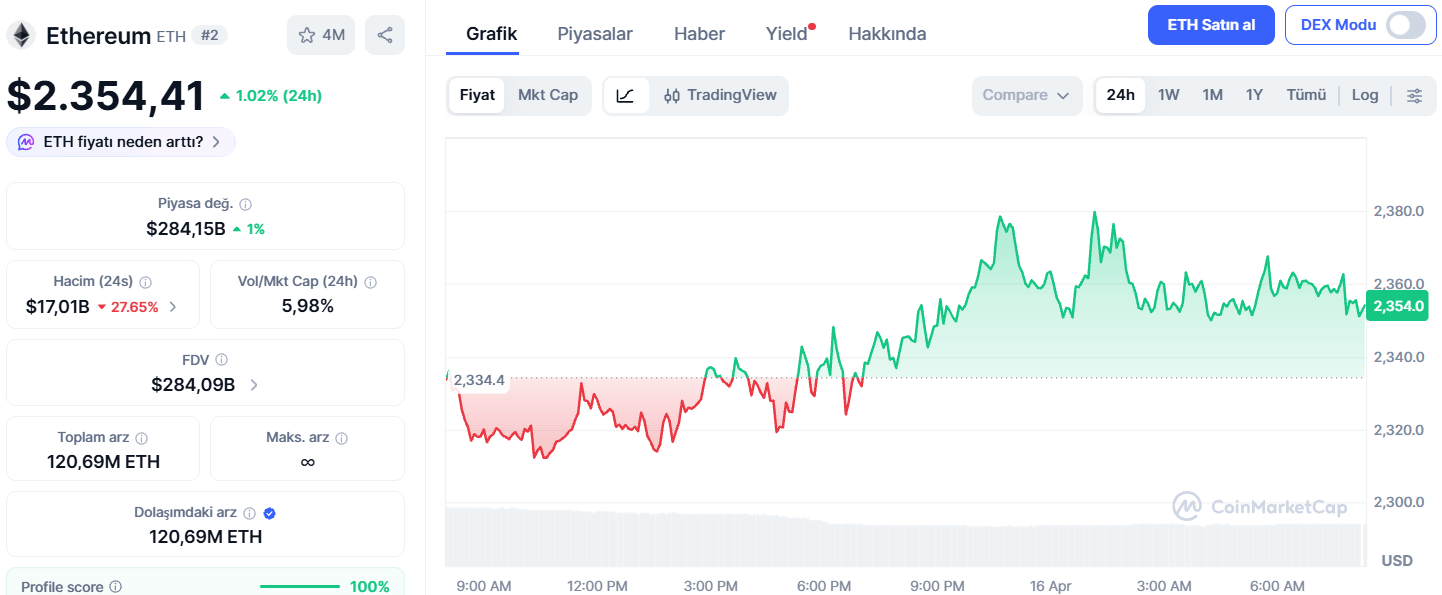1442x595 pixels.
Task: Click the $17,01B volume value
Action: pyautogui.click(x=57, y=307)
